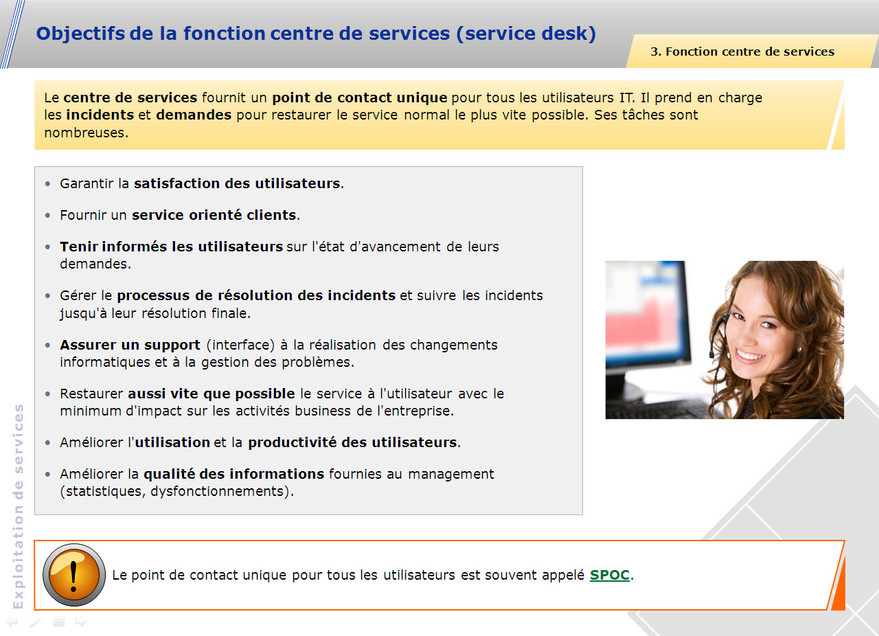The width and height of the screenshot is (879, 636).
Task: Click the orange exclamation warning icon
Action: pos(74,575)
